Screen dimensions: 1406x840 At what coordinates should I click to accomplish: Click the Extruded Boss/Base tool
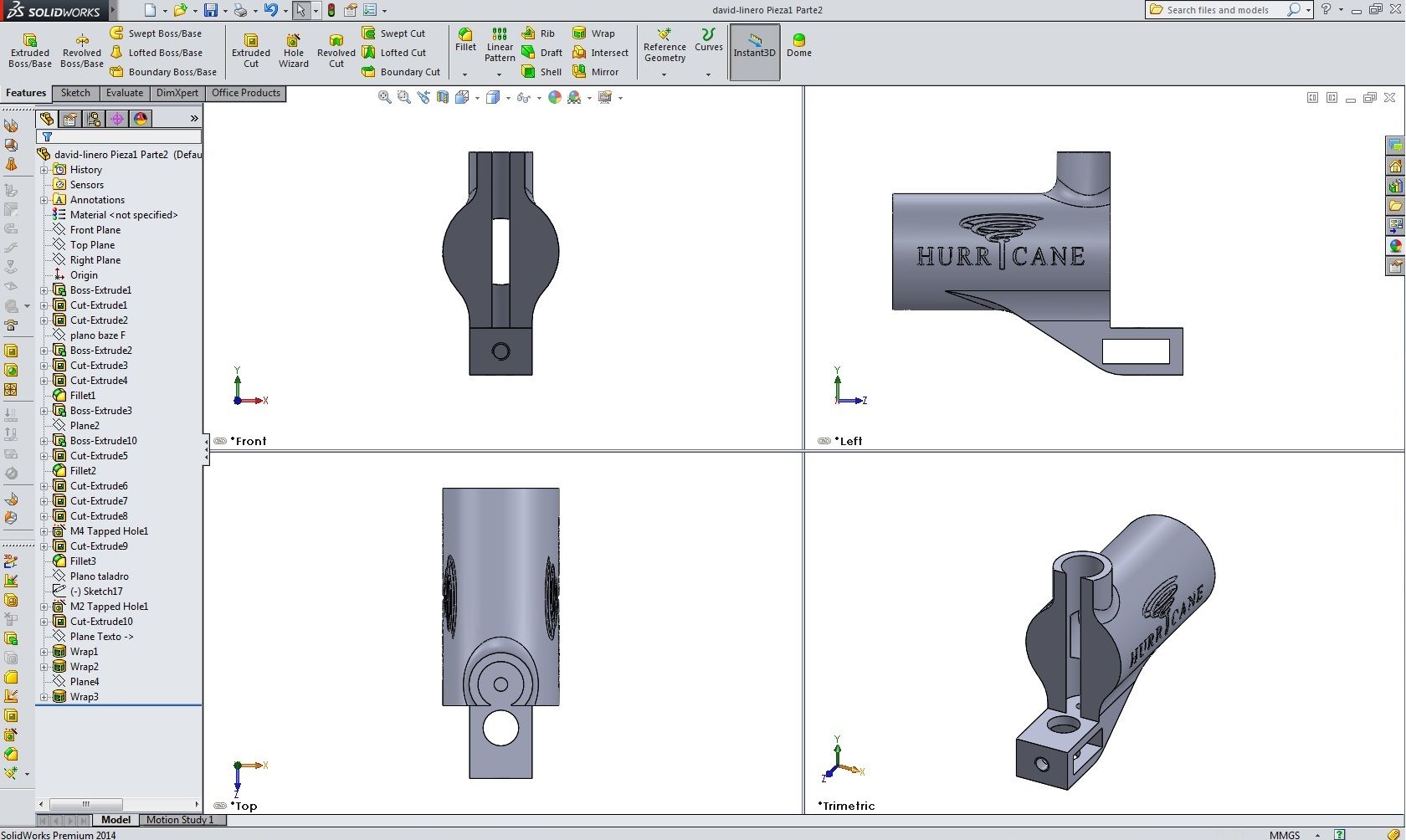30,51
